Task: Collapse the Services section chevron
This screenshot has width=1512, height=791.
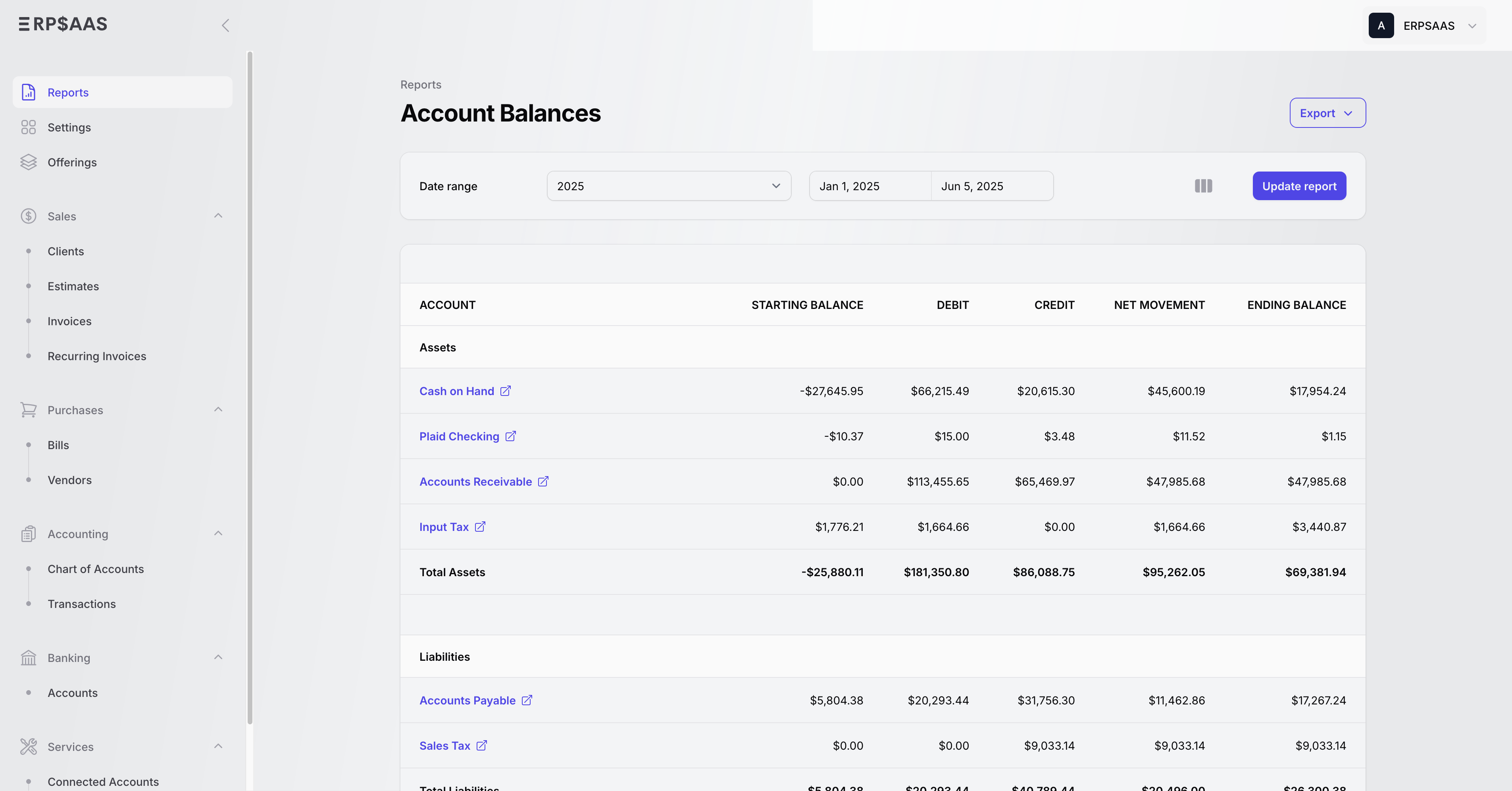Action: pyautogui.click(x=218, y=746)
